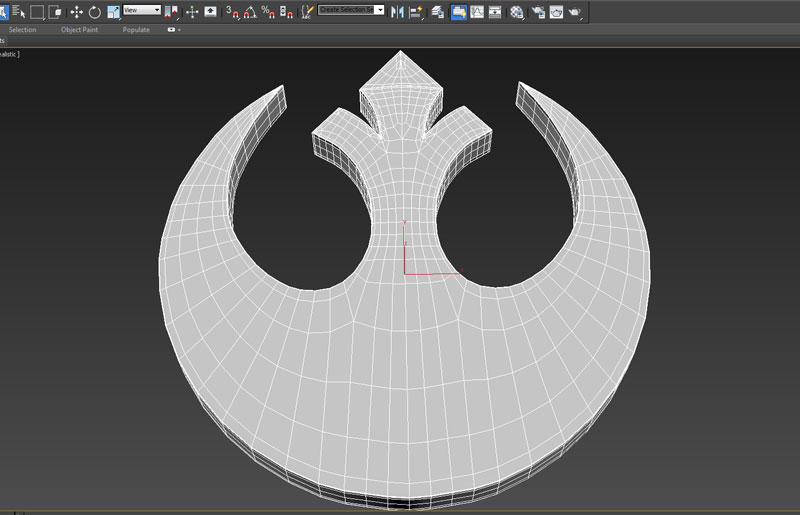The width and height of the screenshot is (800, 515).
Task: Render the scene with teapot Render Production
Action: (x=577, y=12)
